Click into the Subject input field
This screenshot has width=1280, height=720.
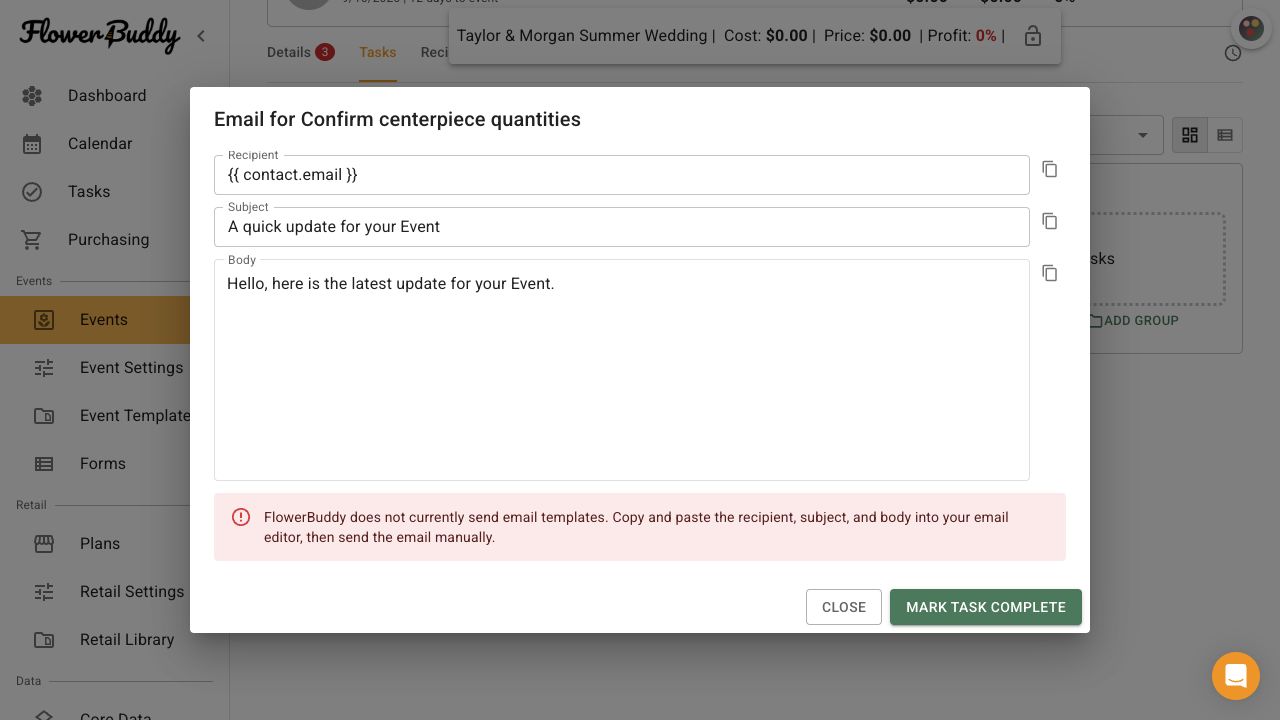coord(621,227)
